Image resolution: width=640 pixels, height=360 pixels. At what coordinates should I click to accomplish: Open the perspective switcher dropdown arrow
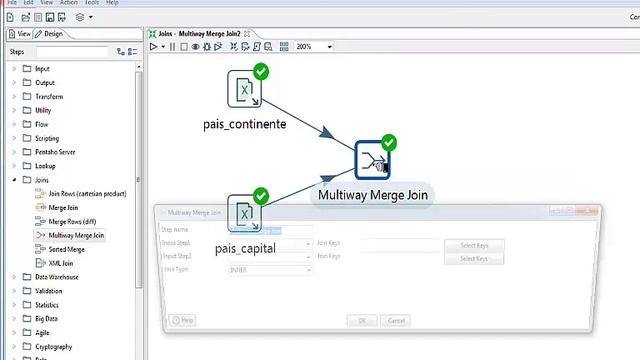click(x=91, y=17)
